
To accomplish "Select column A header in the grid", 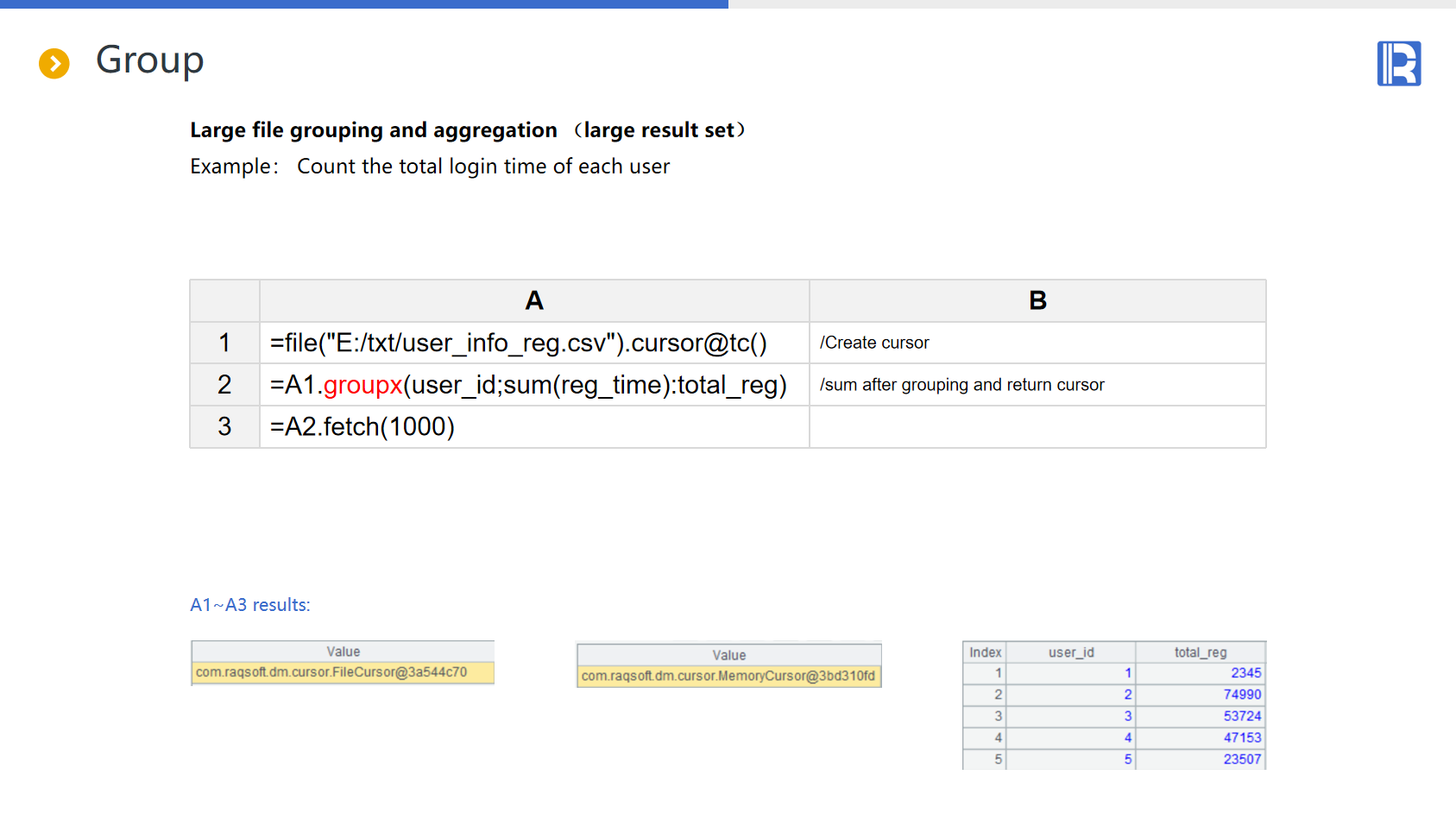I will pos(534,300).
